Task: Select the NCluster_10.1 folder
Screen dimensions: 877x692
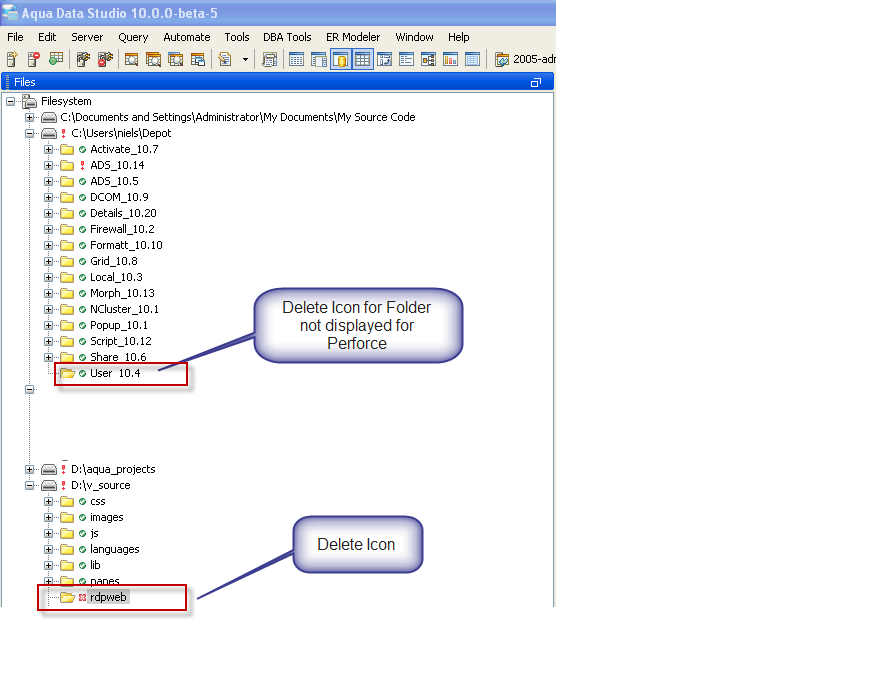Action: 124,309
